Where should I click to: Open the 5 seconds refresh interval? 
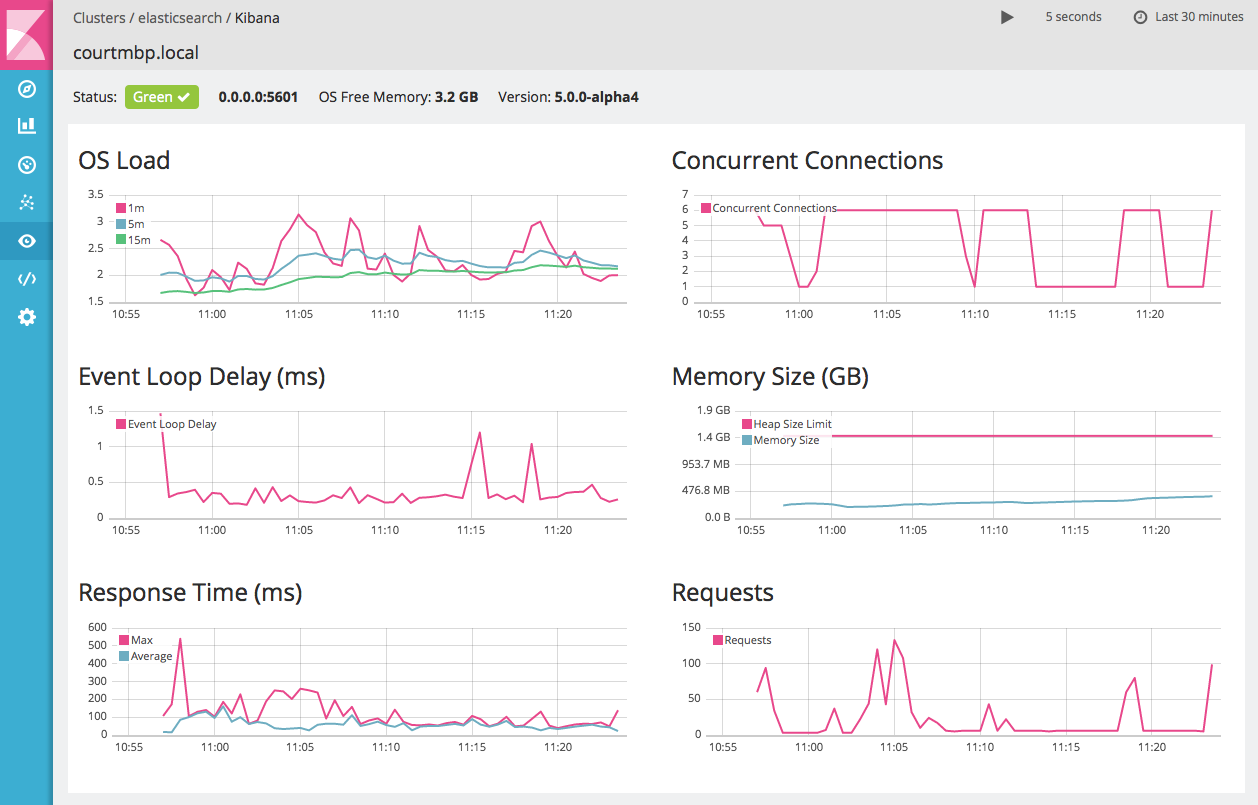pos(1073,17)
